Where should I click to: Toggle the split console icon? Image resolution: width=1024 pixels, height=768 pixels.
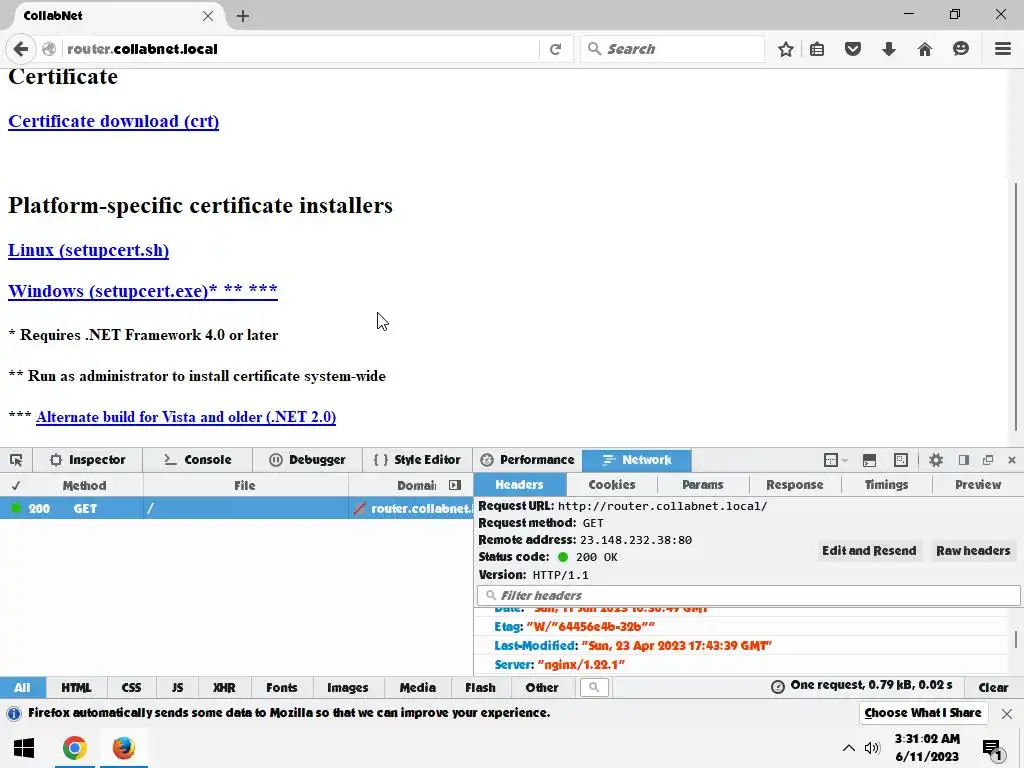[869, 460]
